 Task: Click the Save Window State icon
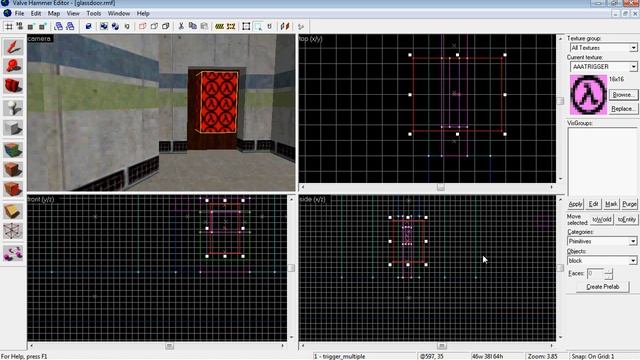(70, 26)
